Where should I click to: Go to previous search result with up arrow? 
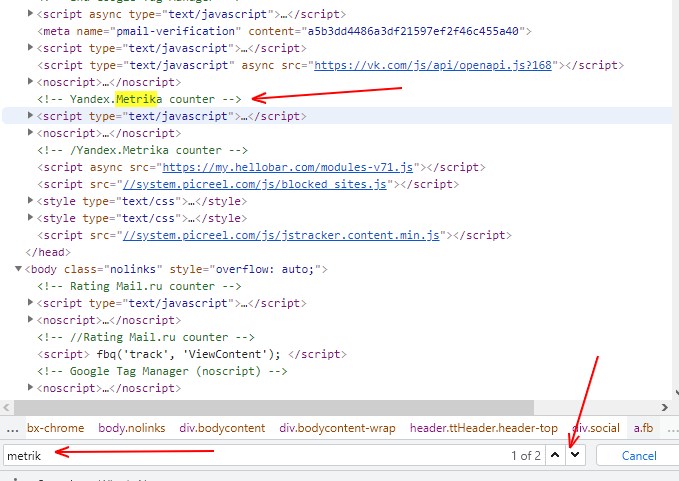(555, 455)
